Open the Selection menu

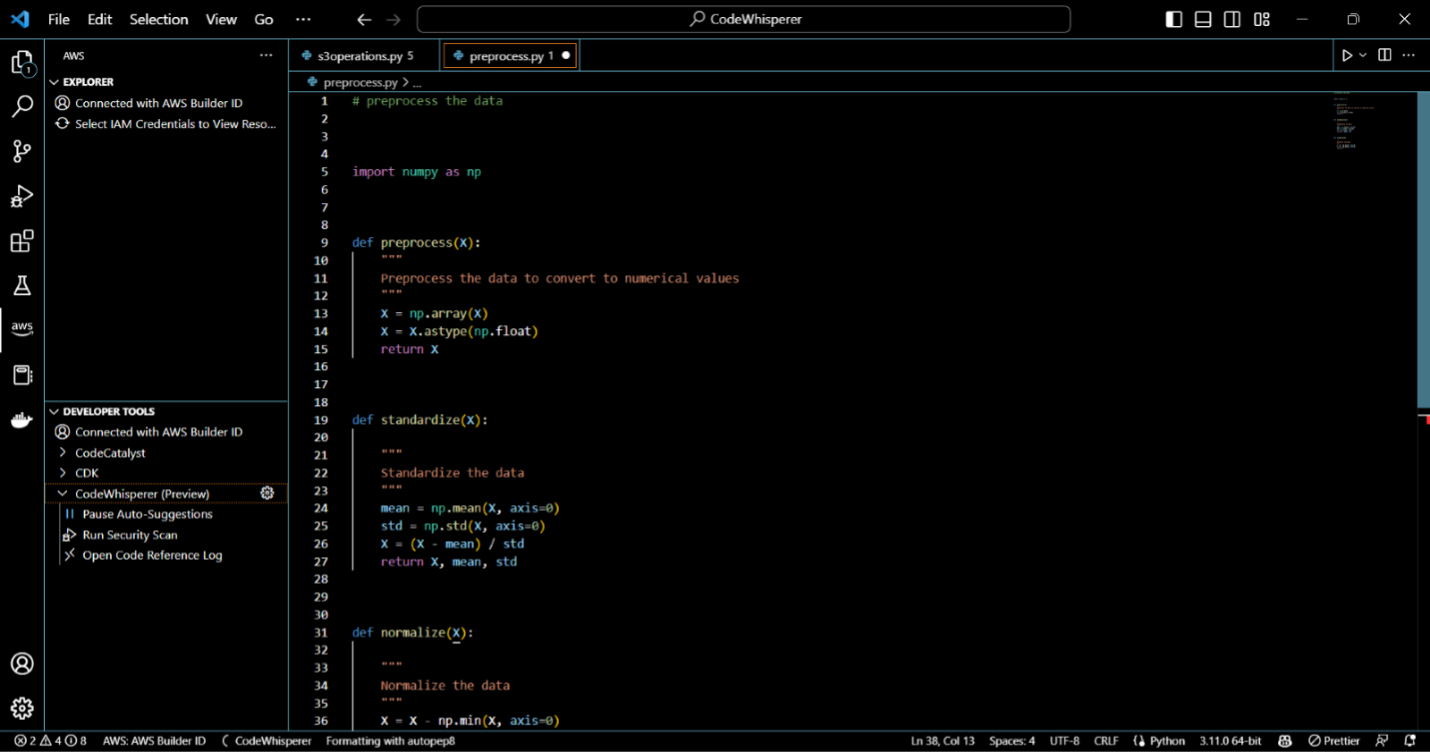[x=158, y=19]
